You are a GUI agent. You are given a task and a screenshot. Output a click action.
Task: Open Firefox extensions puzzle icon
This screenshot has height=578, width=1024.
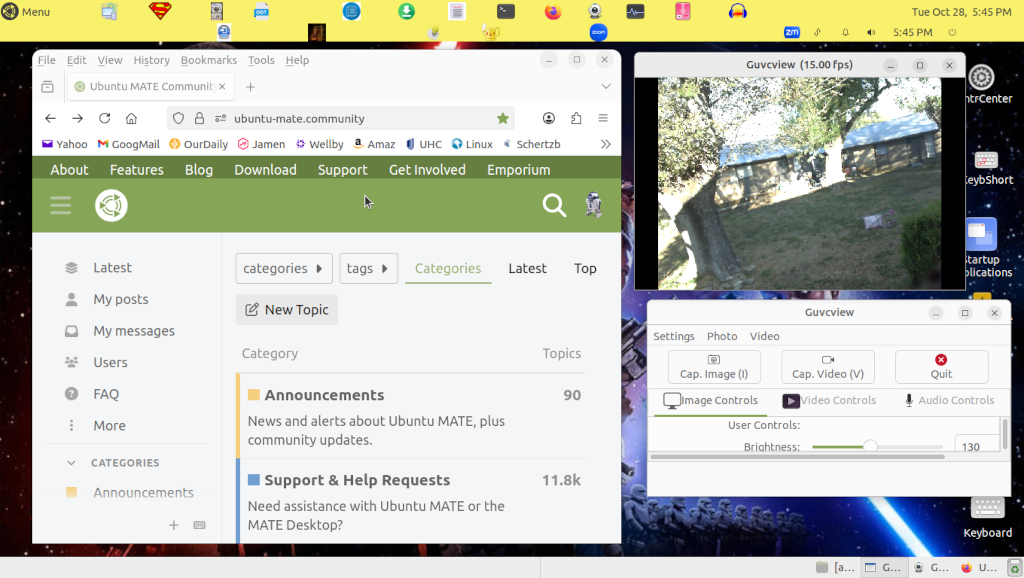(576, 118)
